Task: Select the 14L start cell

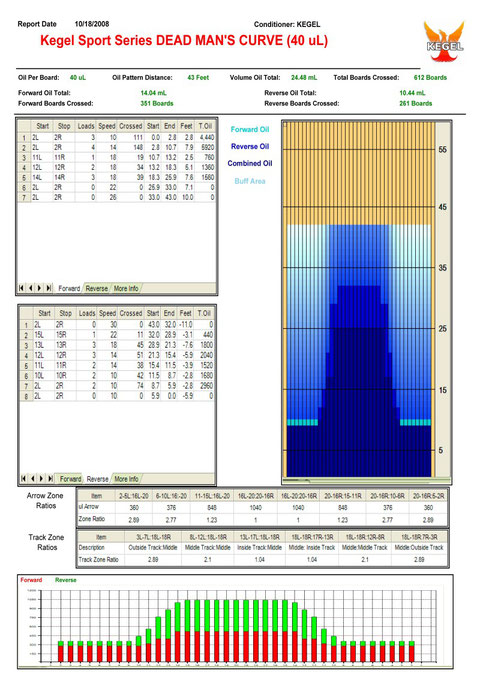Action: (42, 177)
